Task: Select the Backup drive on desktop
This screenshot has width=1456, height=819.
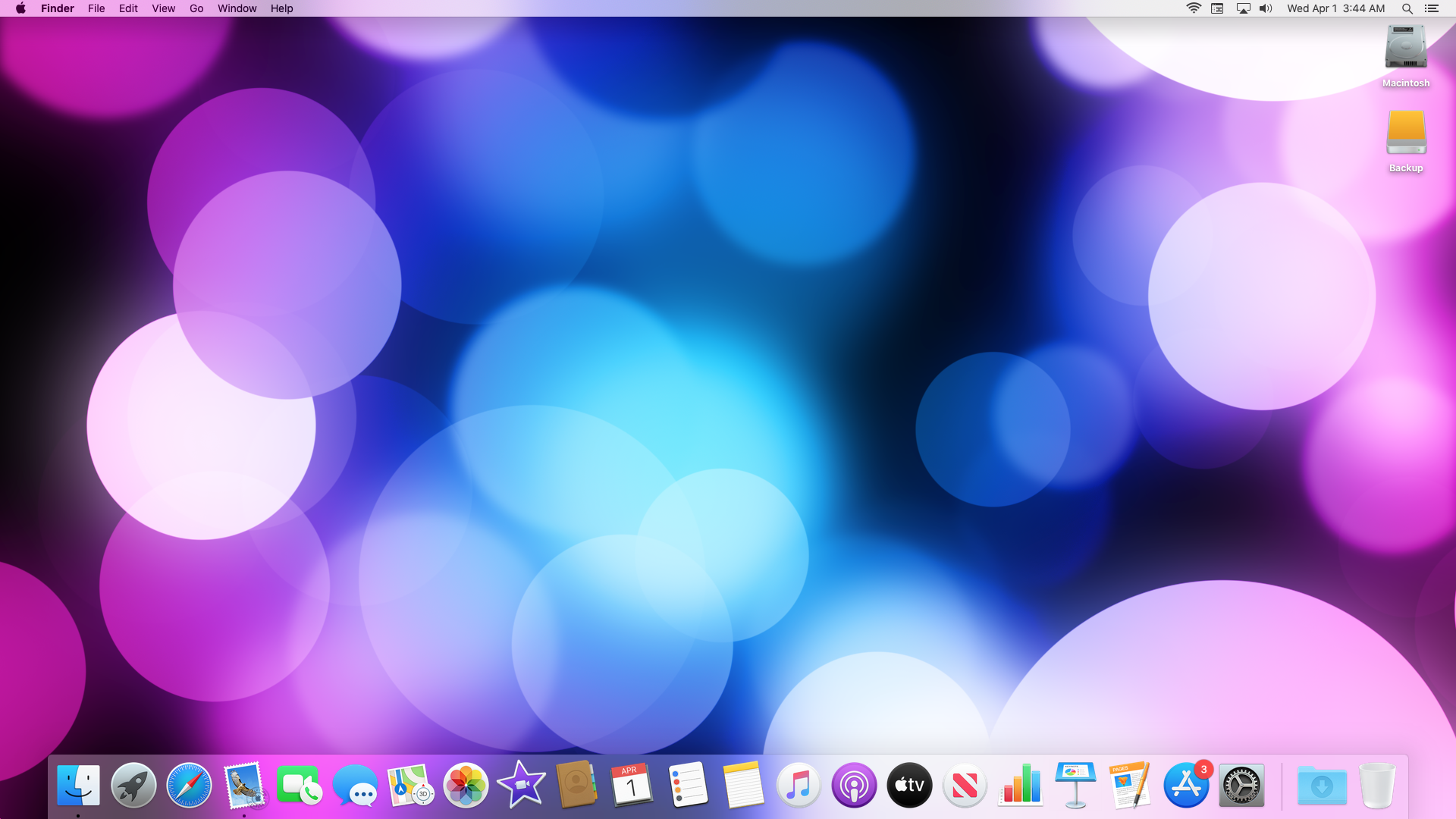Action: [1406, 134]
